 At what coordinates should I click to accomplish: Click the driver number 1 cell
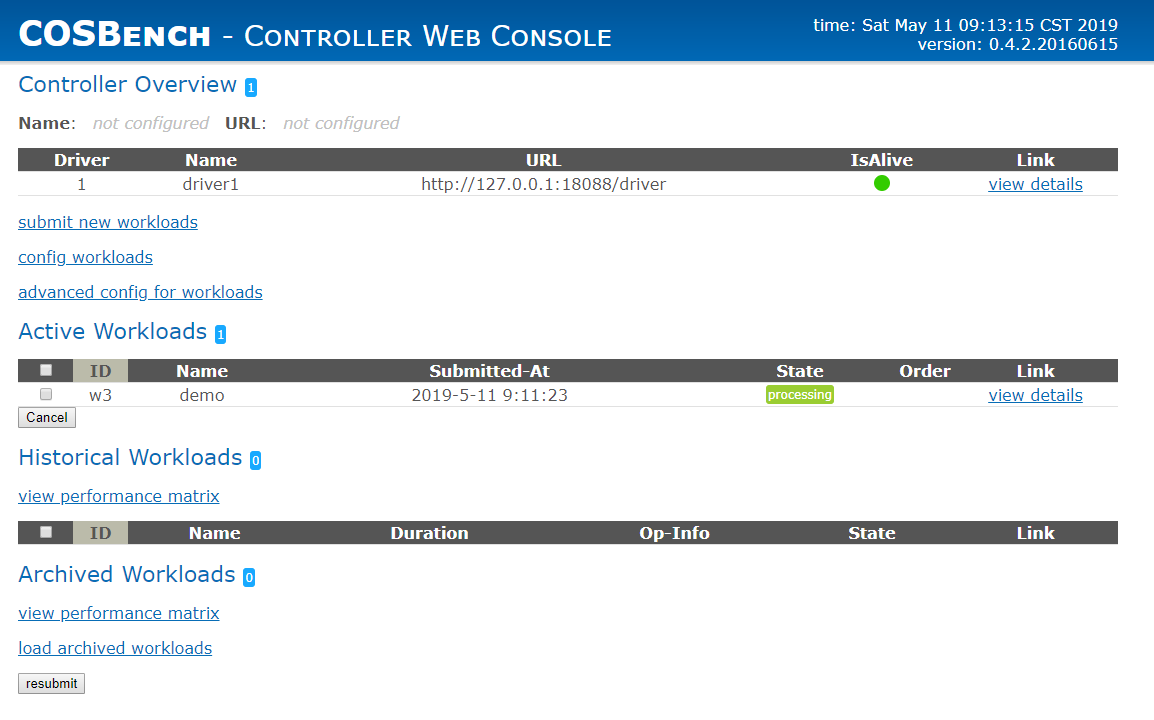82,184
